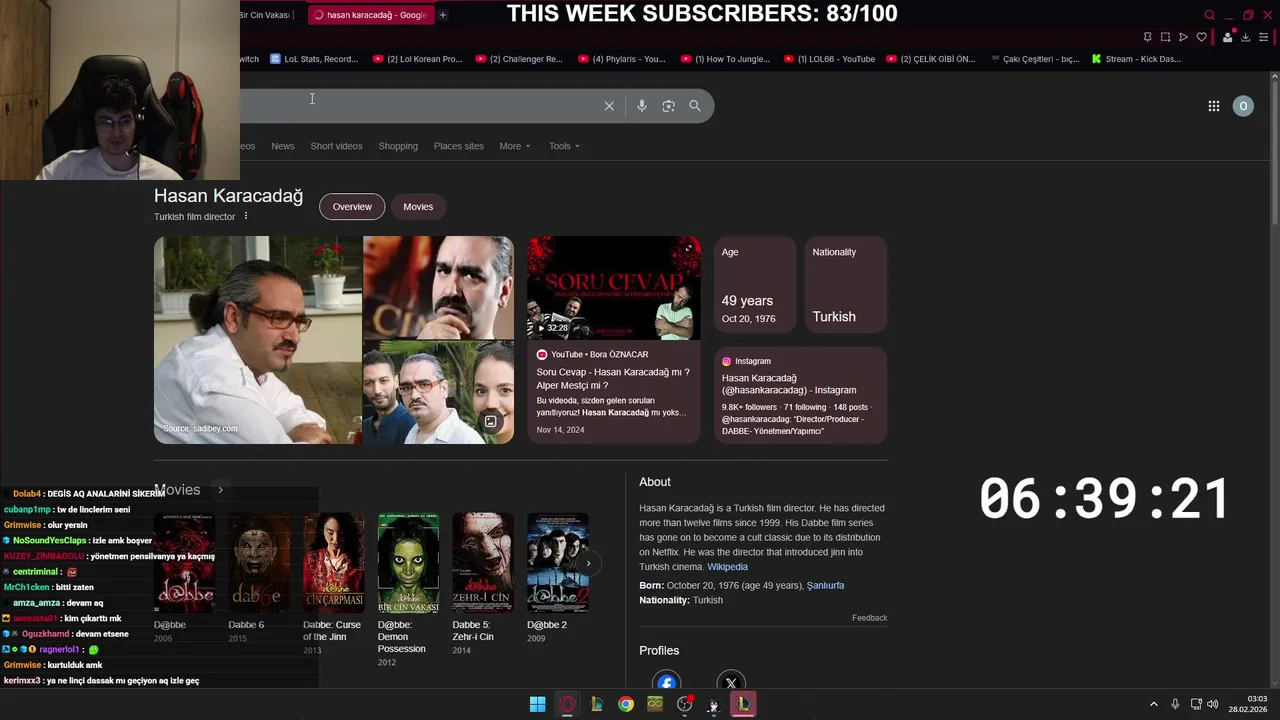Open the How To Jungle bookmark
Image resolution: width=1280 pixels, height=720 pixels.
click(725, 59)
